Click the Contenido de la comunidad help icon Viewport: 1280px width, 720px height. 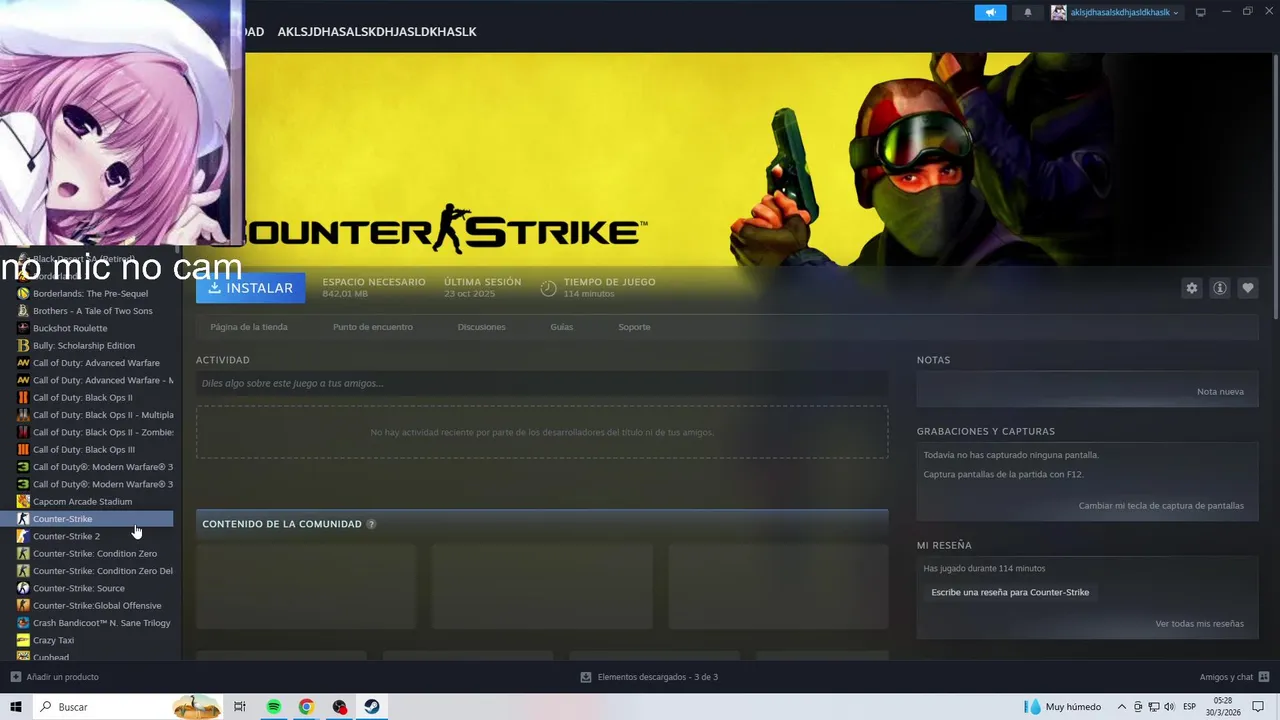[x=371, y=524]
